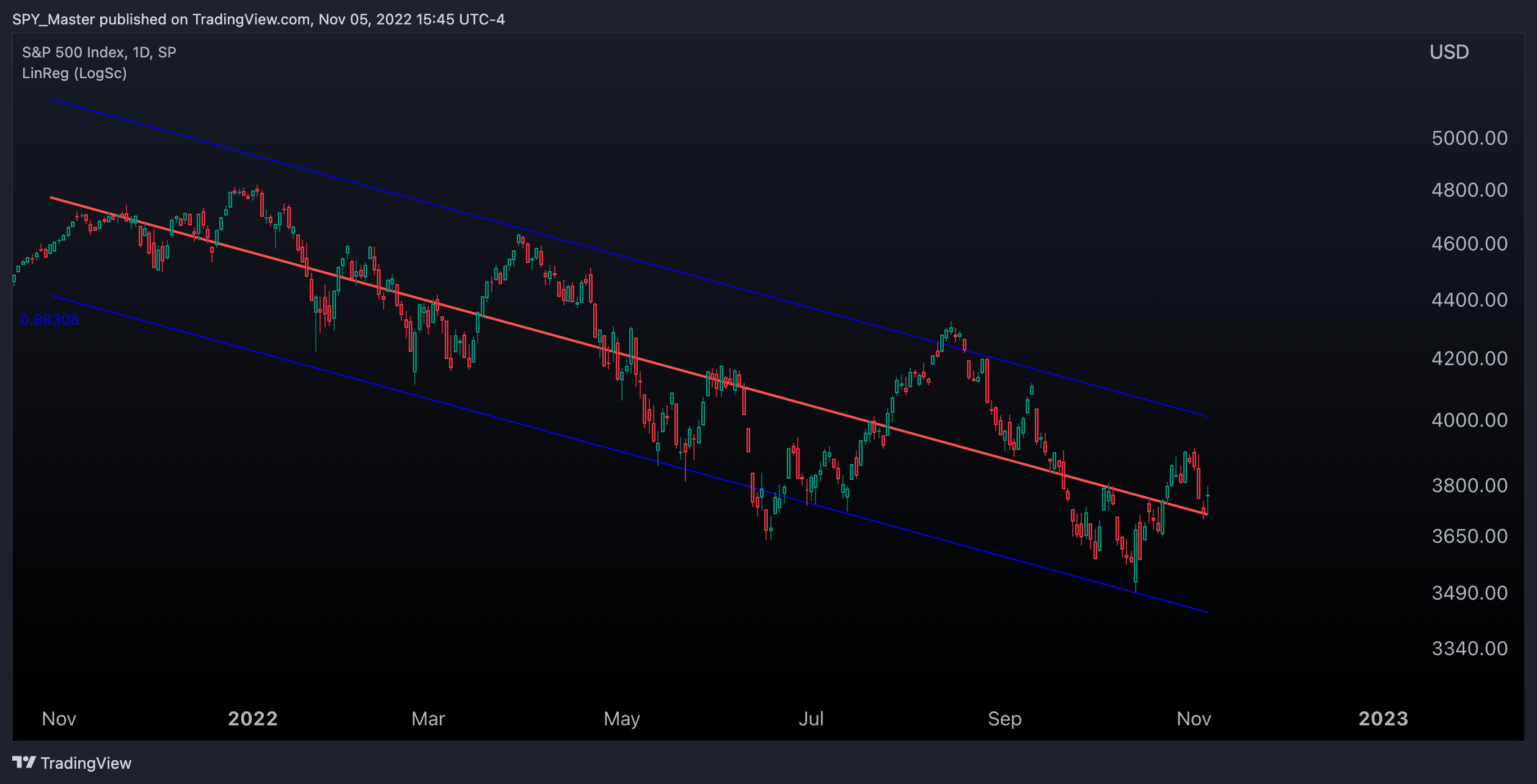
Task: Click the 3800.00 price axis label
Action: [1469, 485]
